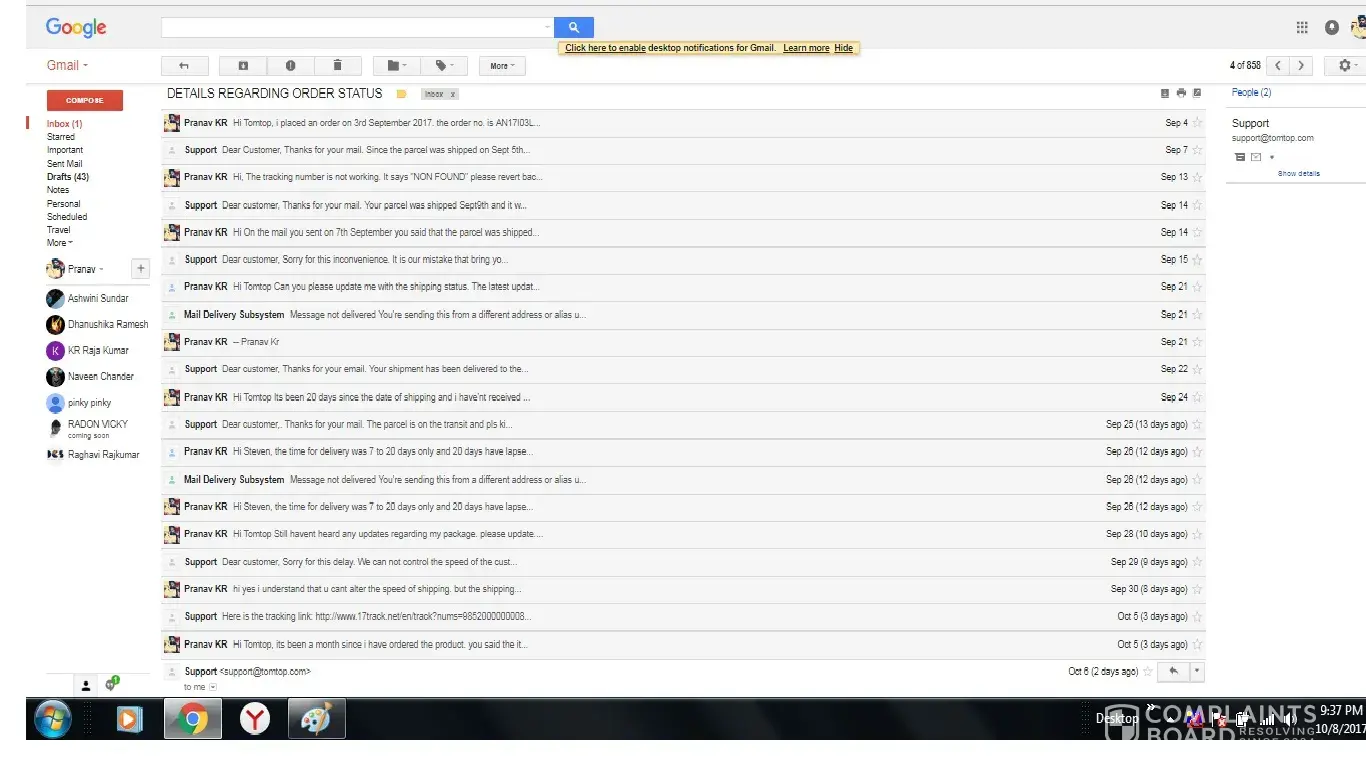Open Google notifications bell
Screen dimensions: 1366x768
coord(1332,28)
